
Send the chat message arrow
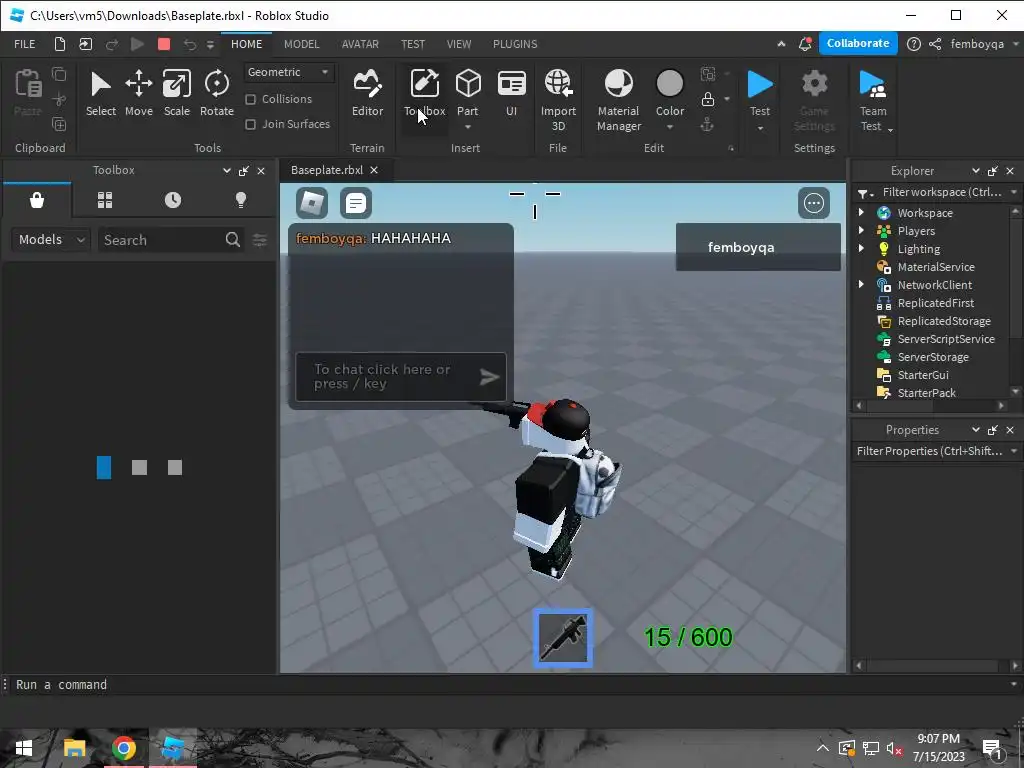[489, 377]
